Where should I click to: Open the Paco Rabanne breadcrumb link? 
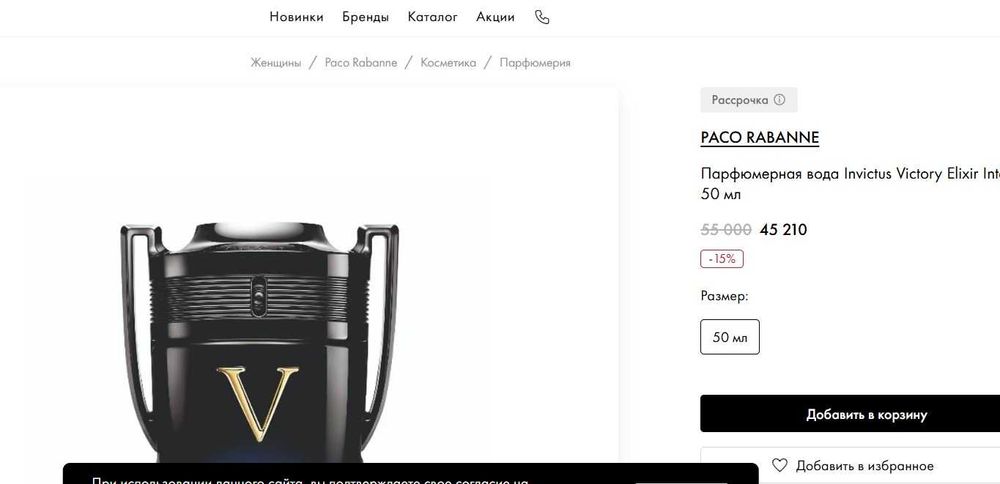361,62
